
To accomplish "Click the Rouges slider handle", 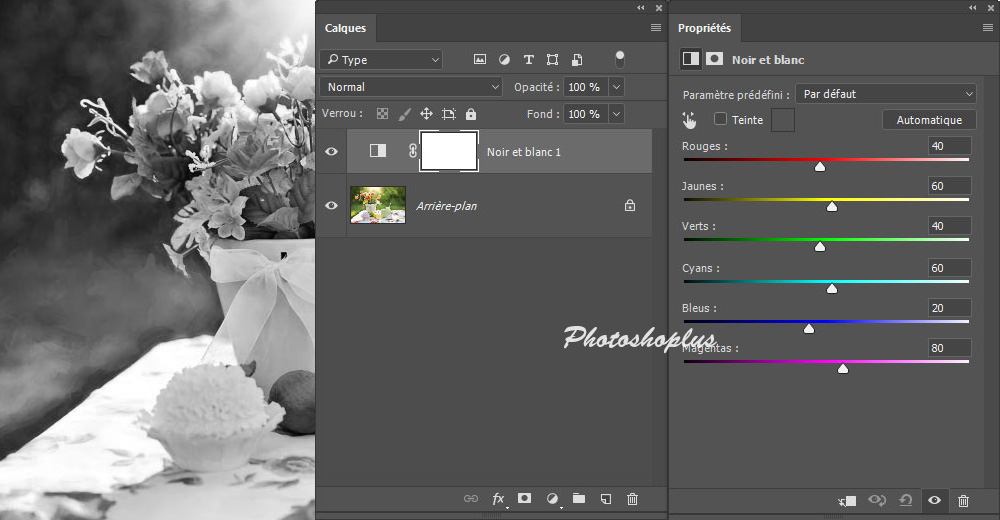I will click(820, 167).
